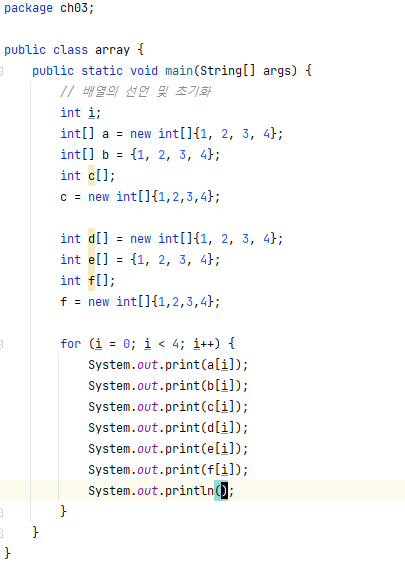Click the 'System.out.print(e[i]);' line

(x=168, y=448)
